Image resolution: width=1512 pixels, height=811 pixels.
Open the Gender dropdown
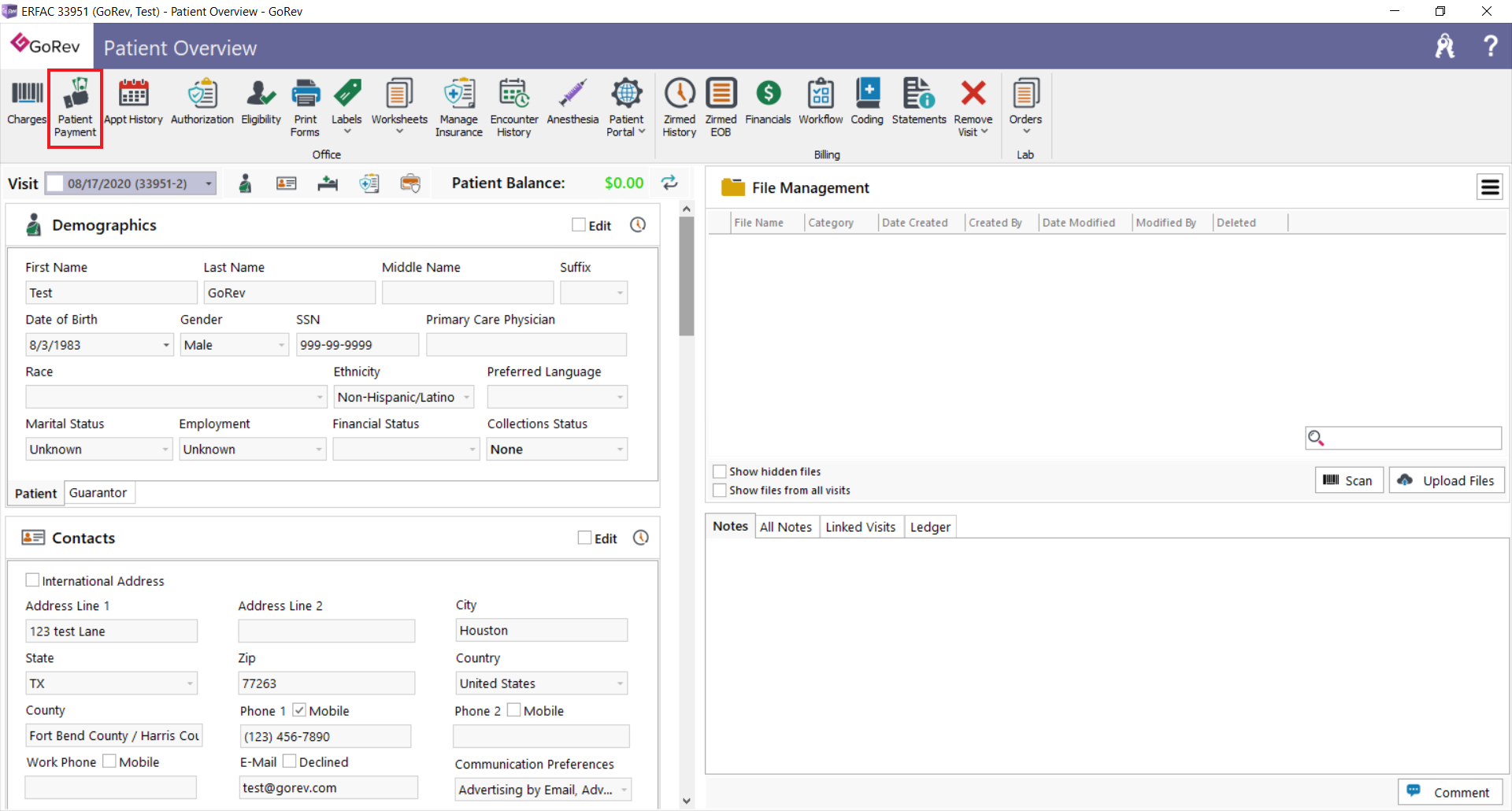point(281,345)
